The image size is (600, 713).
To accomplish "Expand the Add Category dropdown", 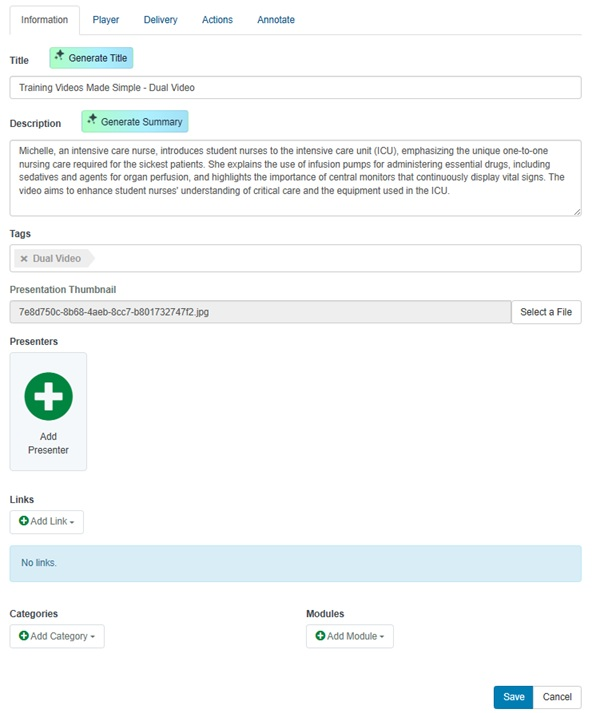I will tap(57, 636).
